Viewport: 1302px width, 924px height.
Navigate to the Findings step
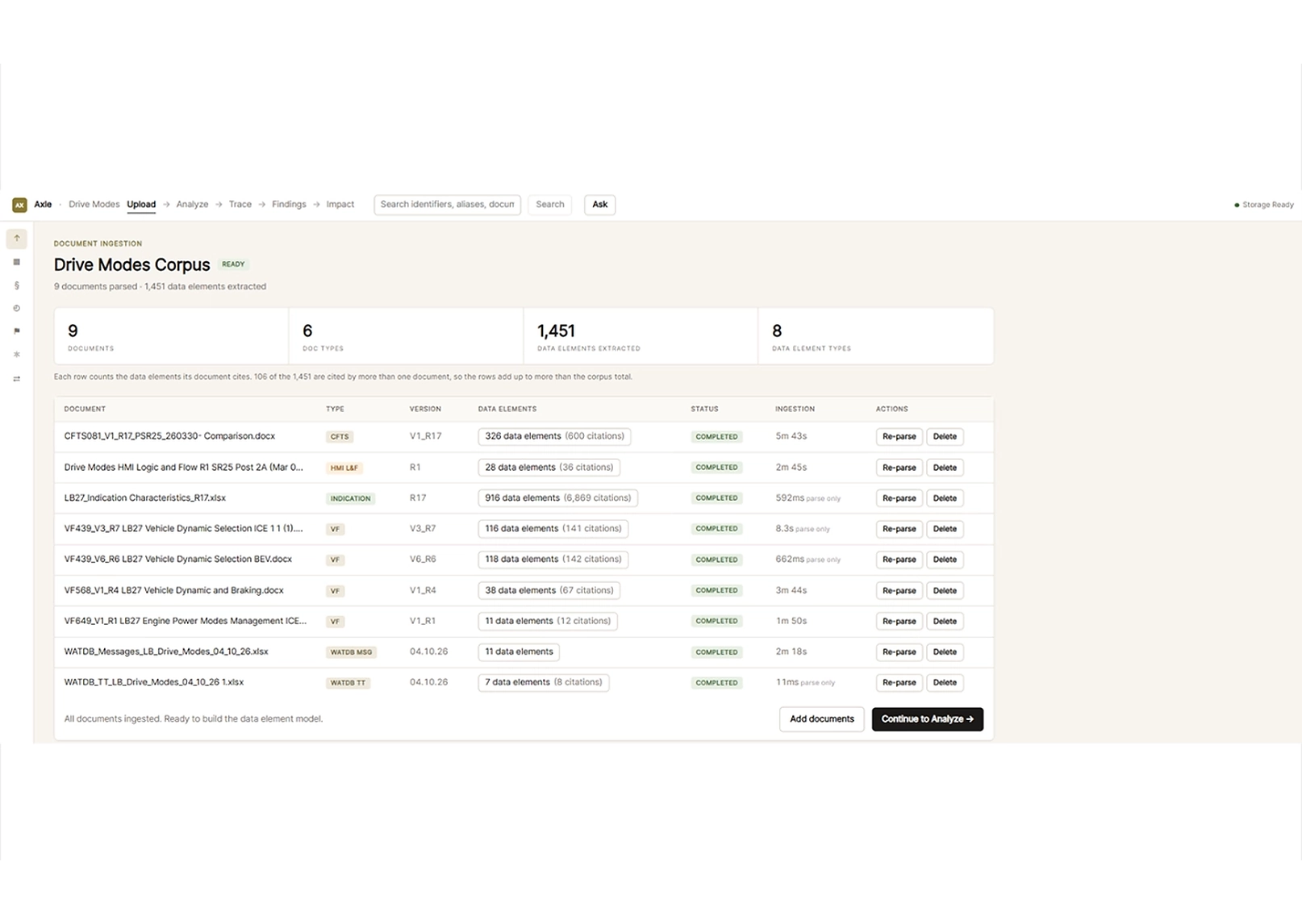[x=289, y=205]
